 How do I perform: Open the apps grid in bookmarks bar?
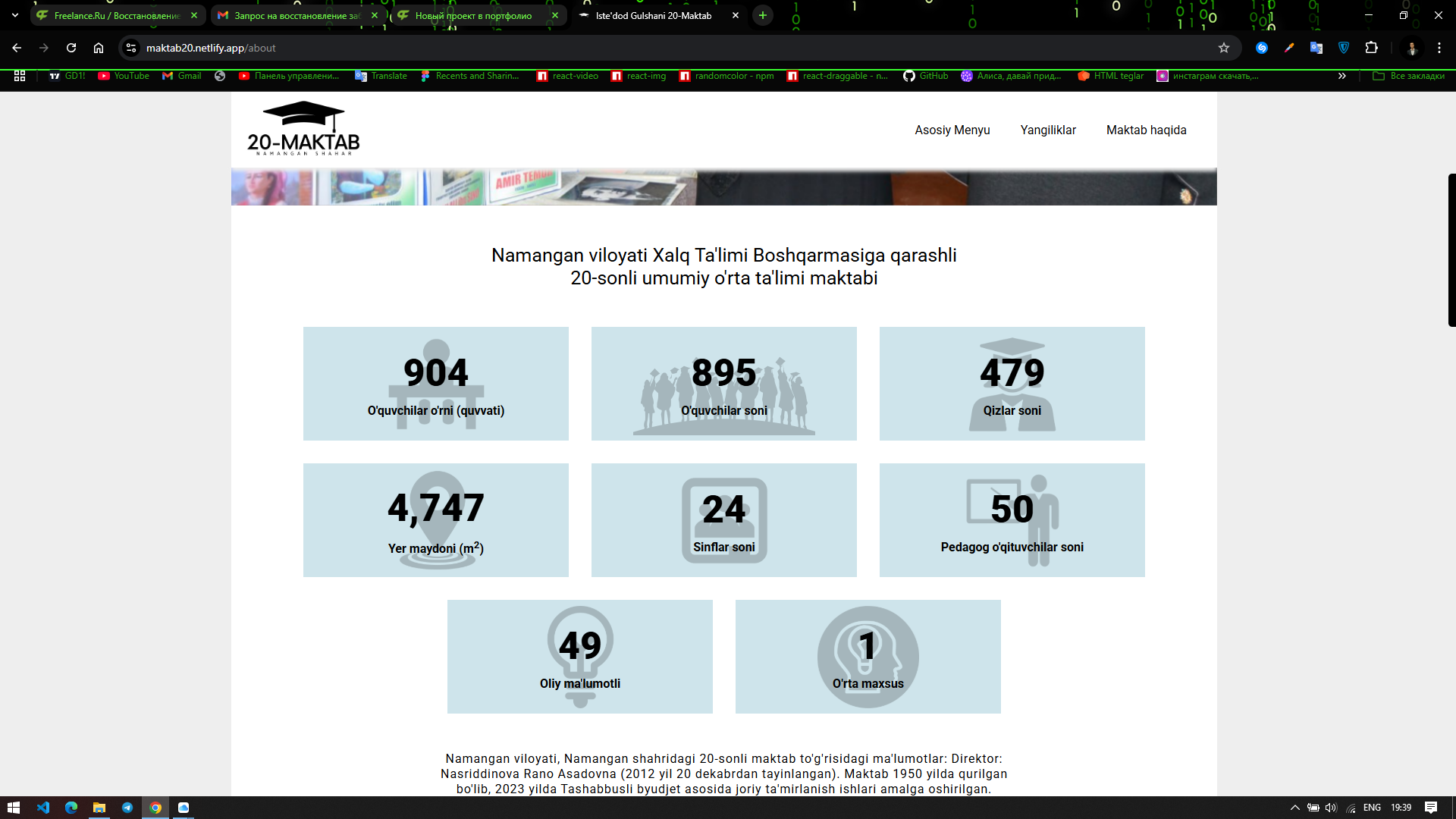pos(20,76)
